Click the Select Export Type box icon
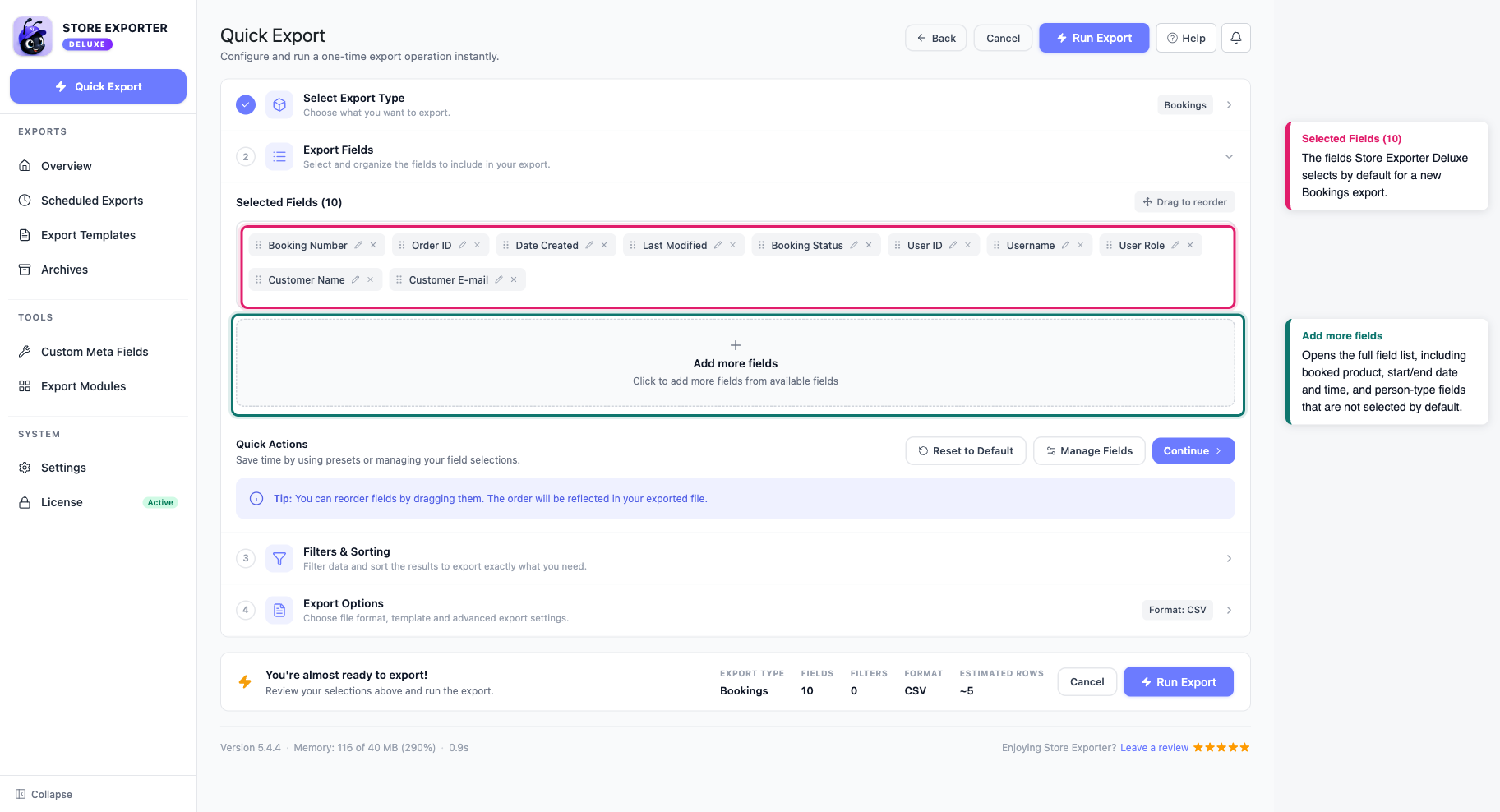1500x812 pixels. click(279, 104)
